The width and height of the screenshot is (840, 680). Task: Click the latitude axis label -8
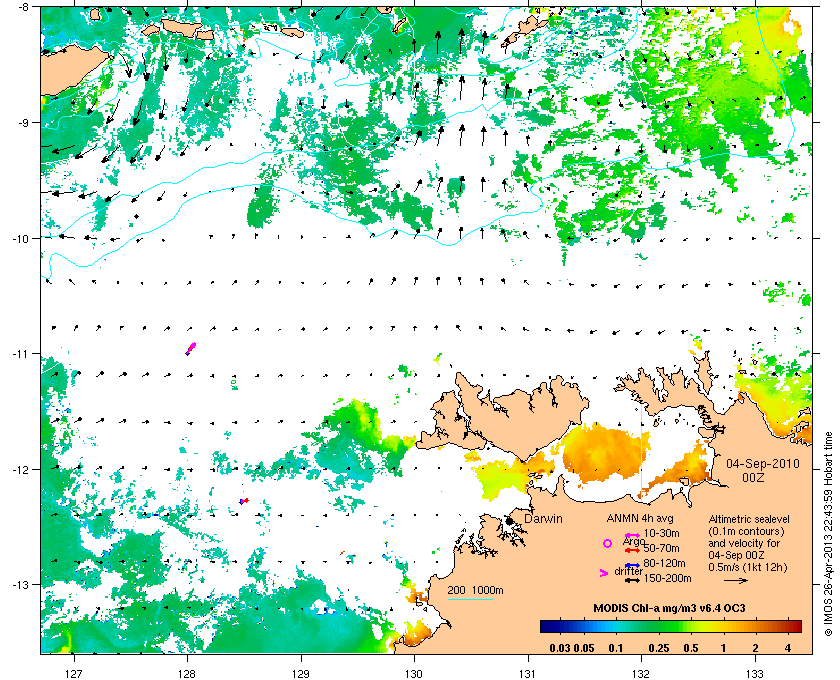click(24, 7)
